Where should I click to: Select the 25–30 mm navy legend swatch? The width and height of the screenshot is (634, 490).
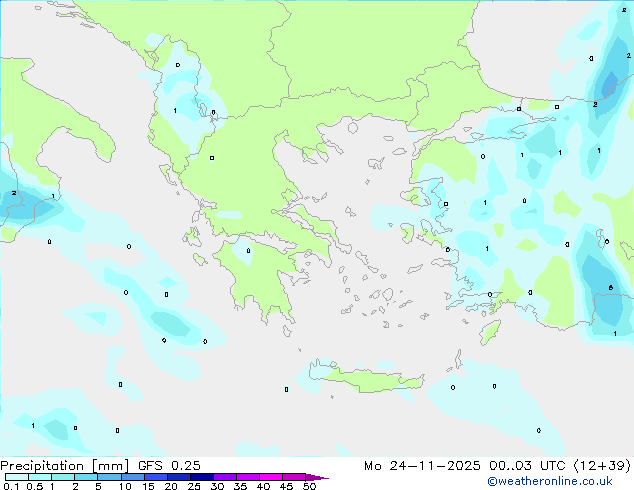202,477
